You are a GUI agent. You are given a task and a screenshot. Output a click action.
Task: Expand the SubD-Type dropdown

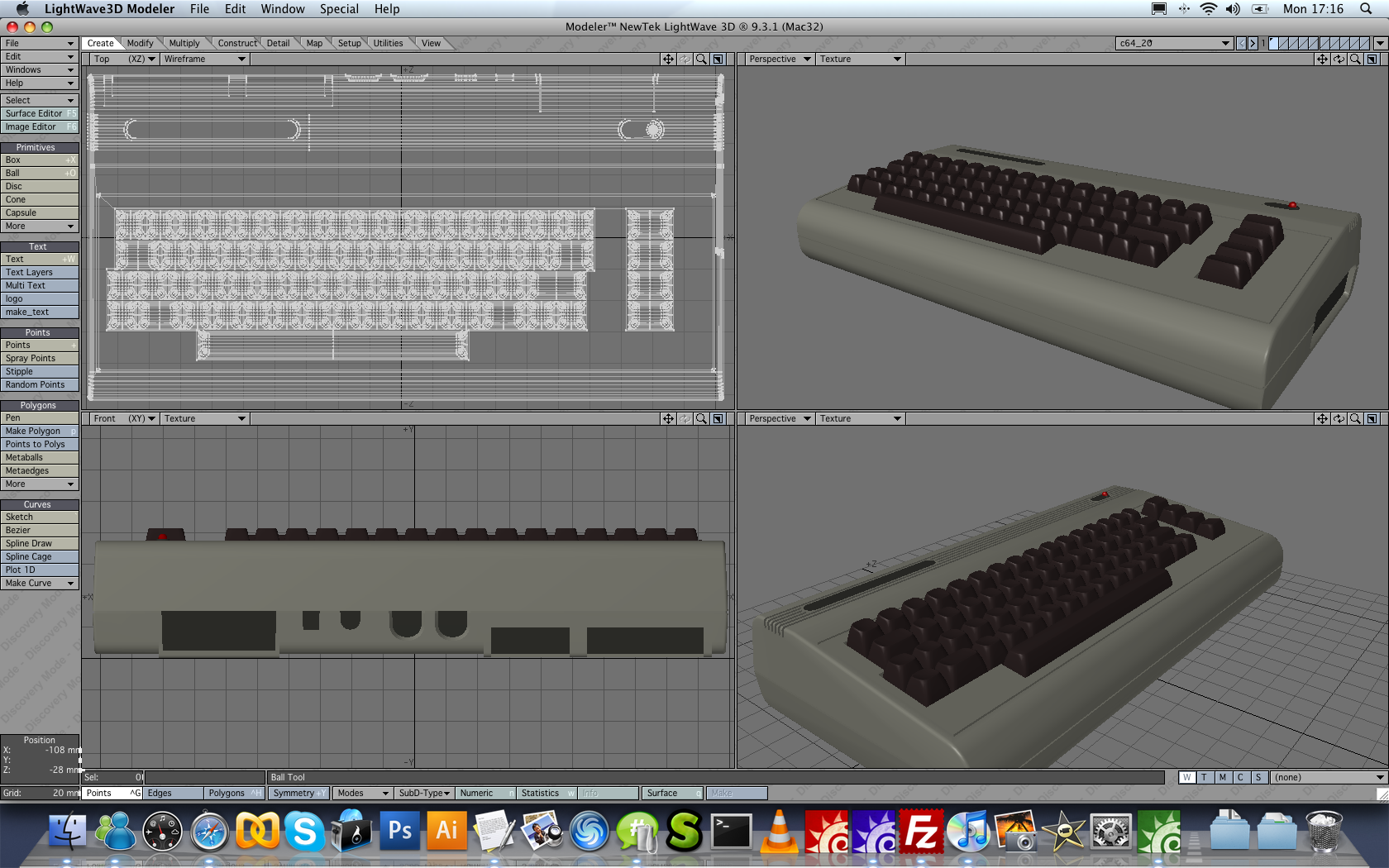(424, 793)
